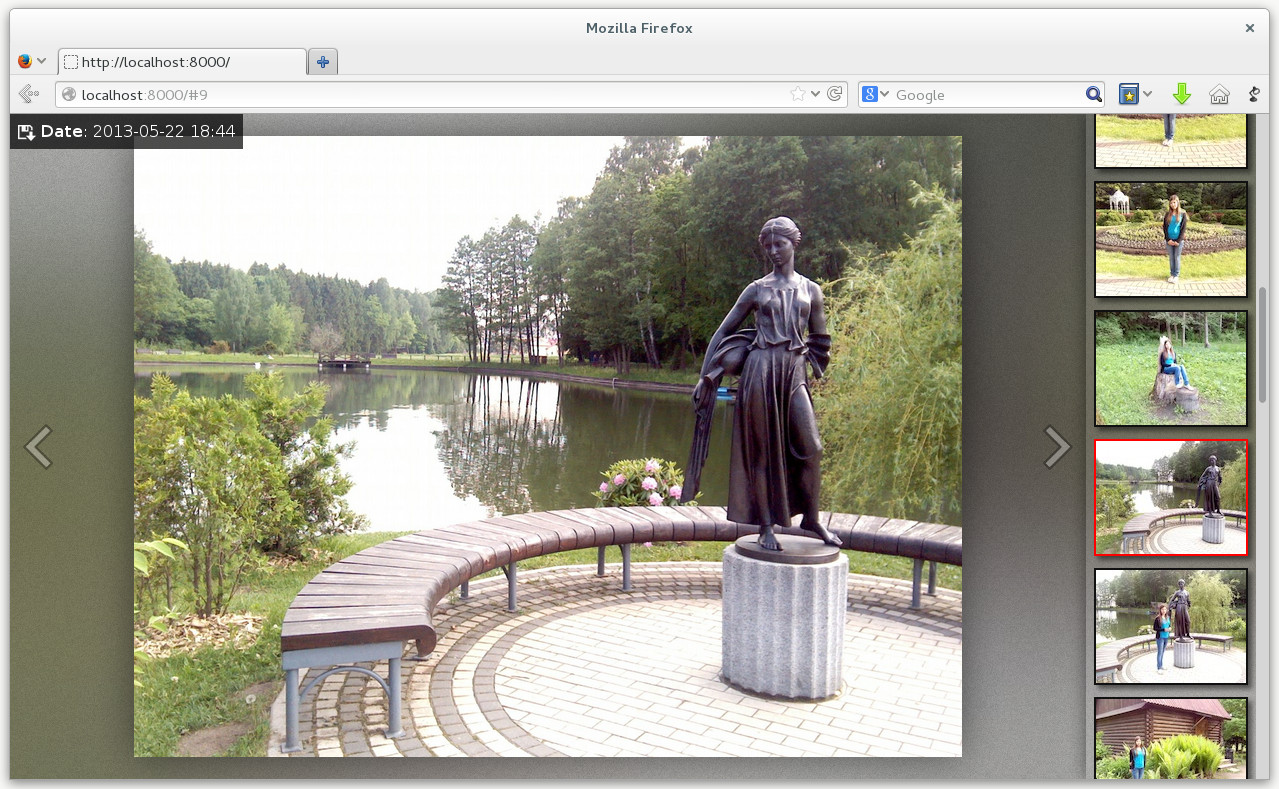
Task: Click the save icon beside Date
Action: click(26, 131)
